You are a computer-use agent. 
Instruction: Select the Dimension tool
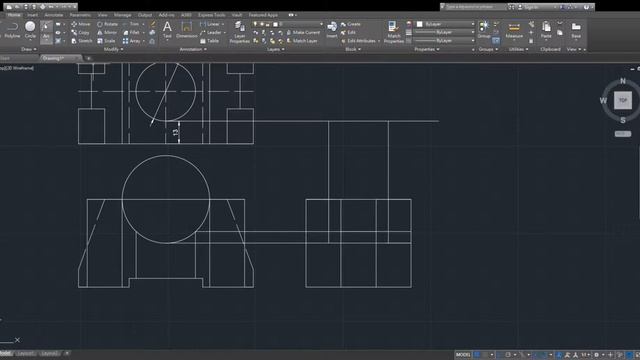coord(187,30)
